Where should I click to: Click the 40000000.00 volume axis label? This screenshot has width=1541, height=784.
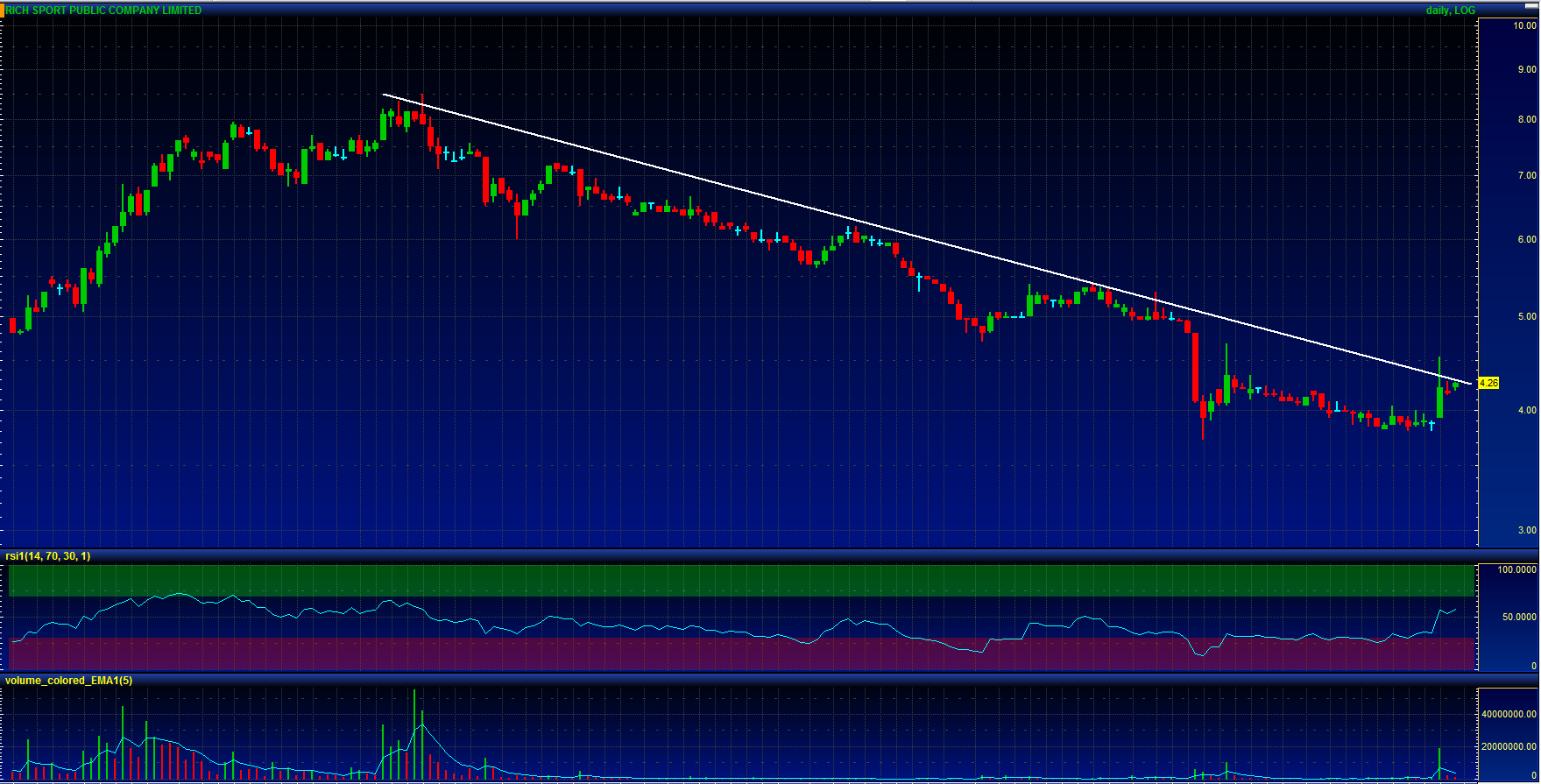pyautogui.click(x=1509, y=714)
